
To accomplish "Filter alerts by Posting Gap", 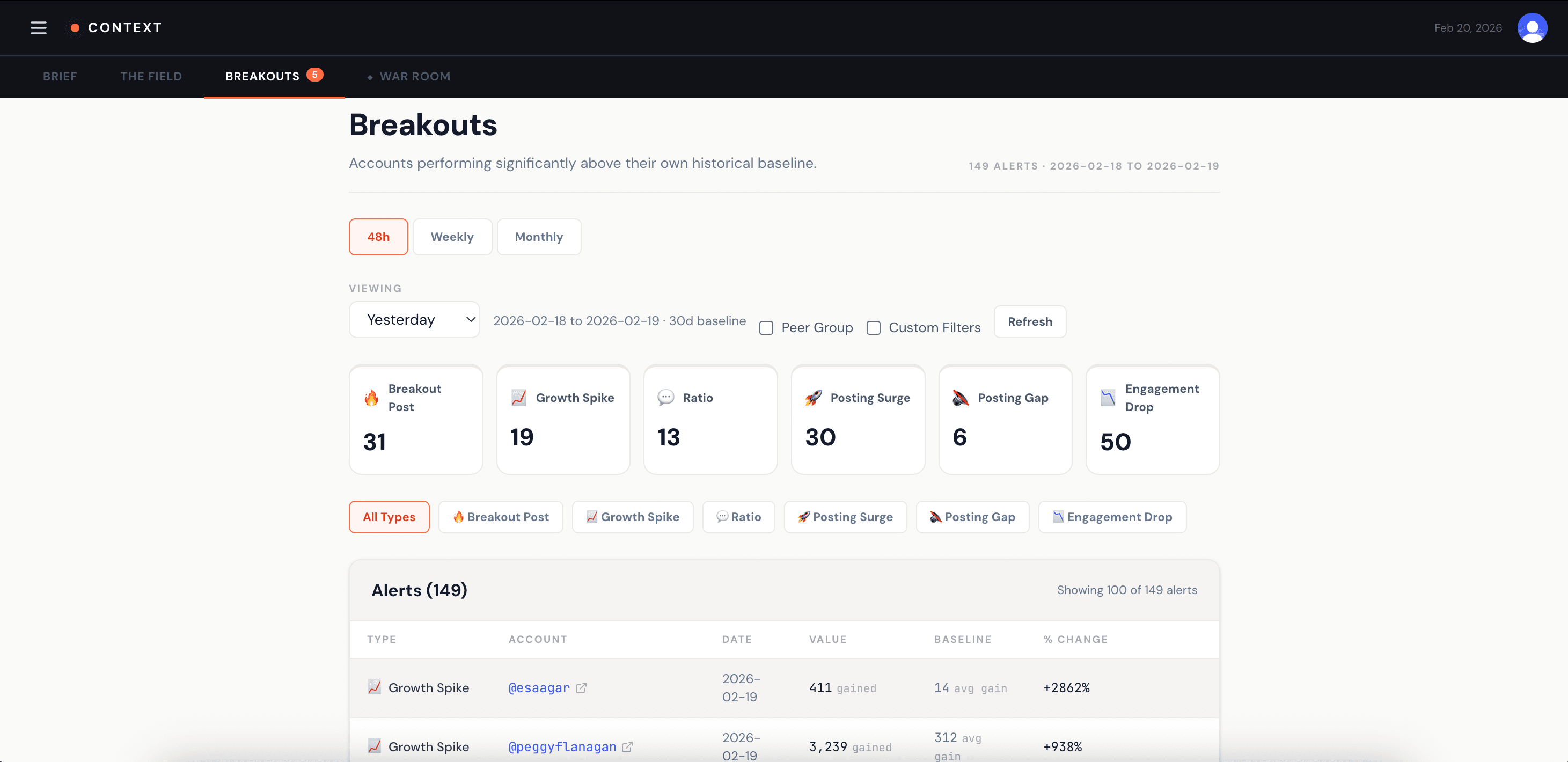I will (x=972, y=517).
